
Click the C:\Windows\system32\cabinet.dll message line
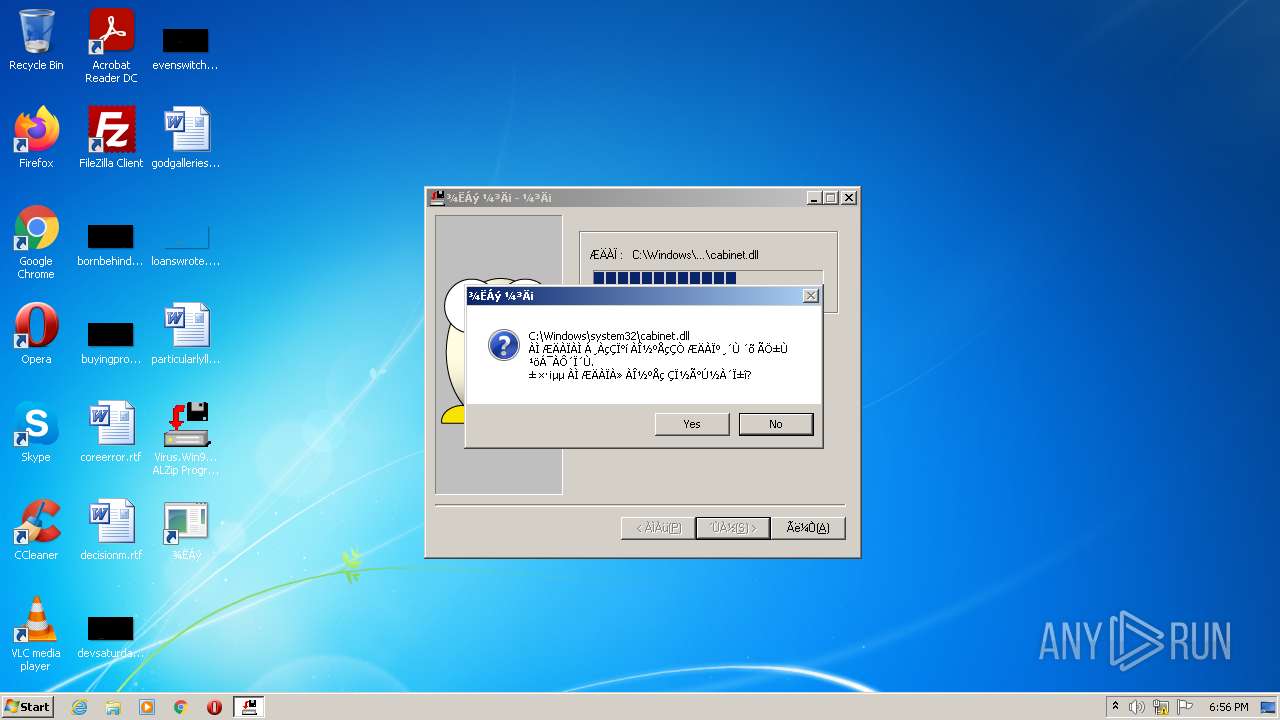coord(609,336)
